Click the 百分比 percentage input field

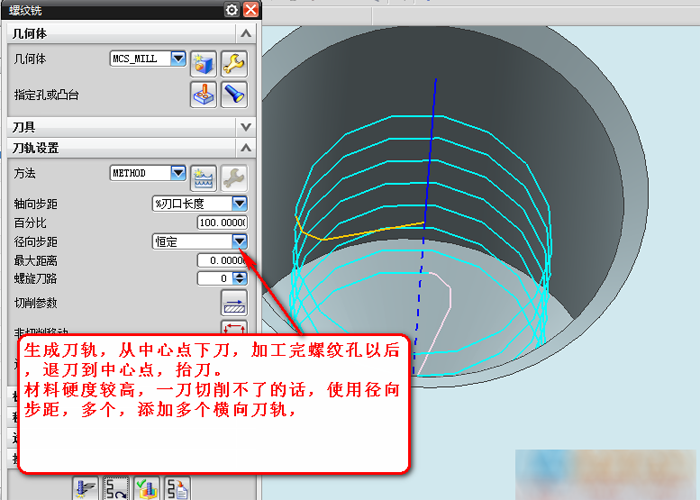(221, 222)
